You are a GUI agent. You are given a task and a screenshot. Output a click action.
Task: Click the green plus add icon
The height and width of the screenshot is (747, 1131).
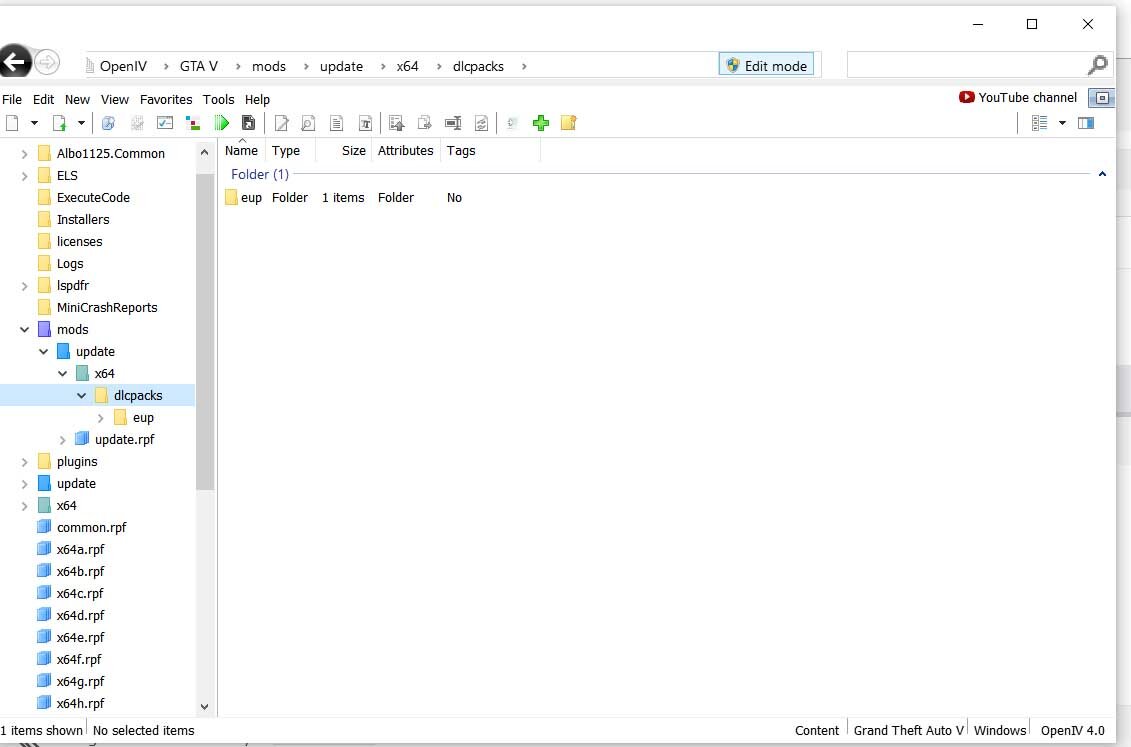point(541,123)
